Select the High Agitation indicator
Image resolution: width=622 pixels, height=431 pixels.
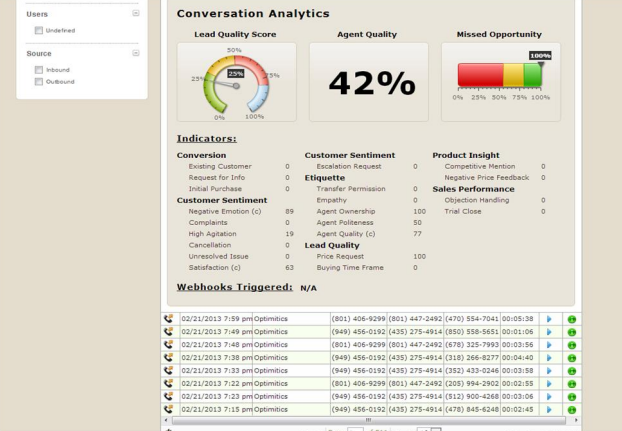click(x=212, y=234)
